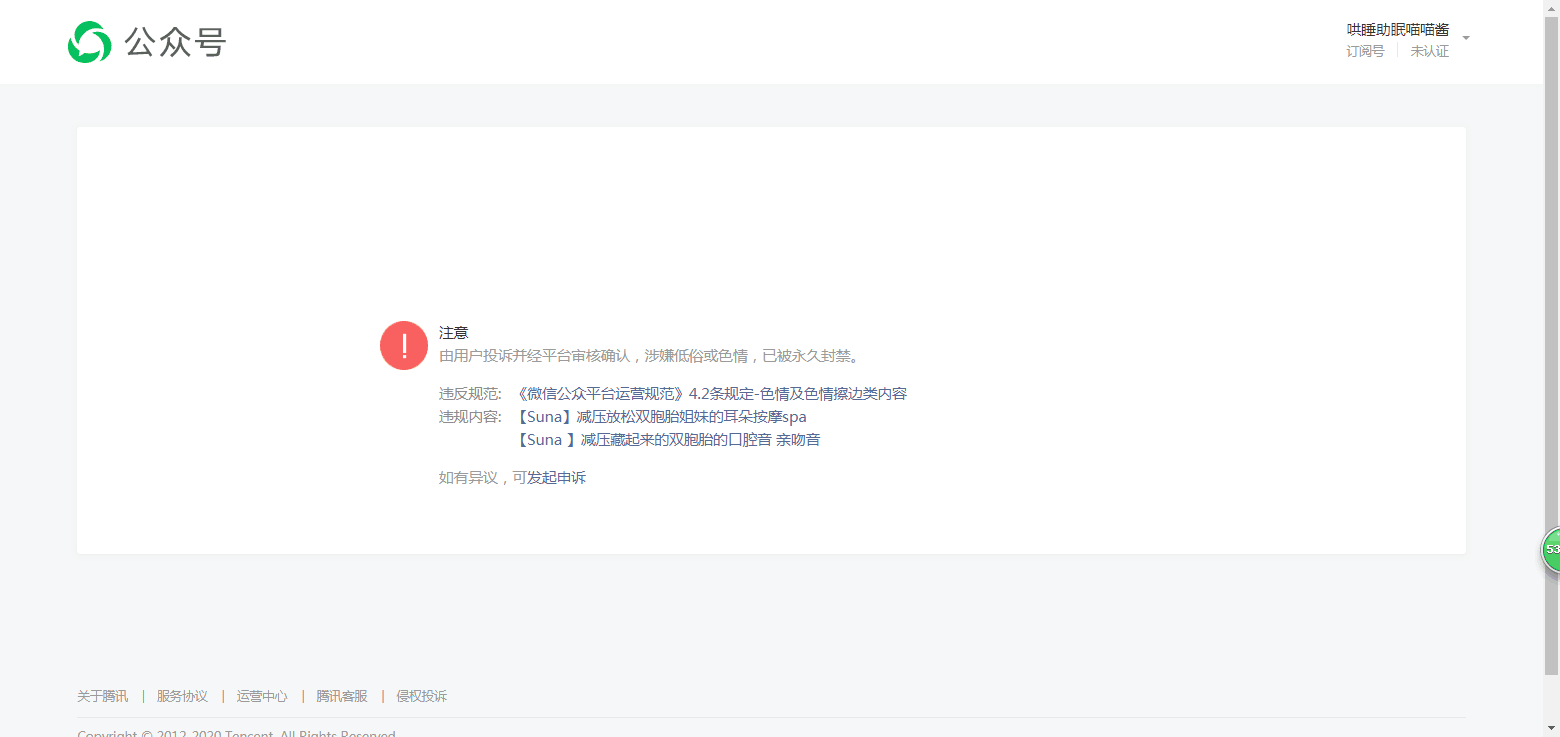Click the red exclamation warning icon
Image resolution: width=1560 pixels, height=737 pixels.
404,346
